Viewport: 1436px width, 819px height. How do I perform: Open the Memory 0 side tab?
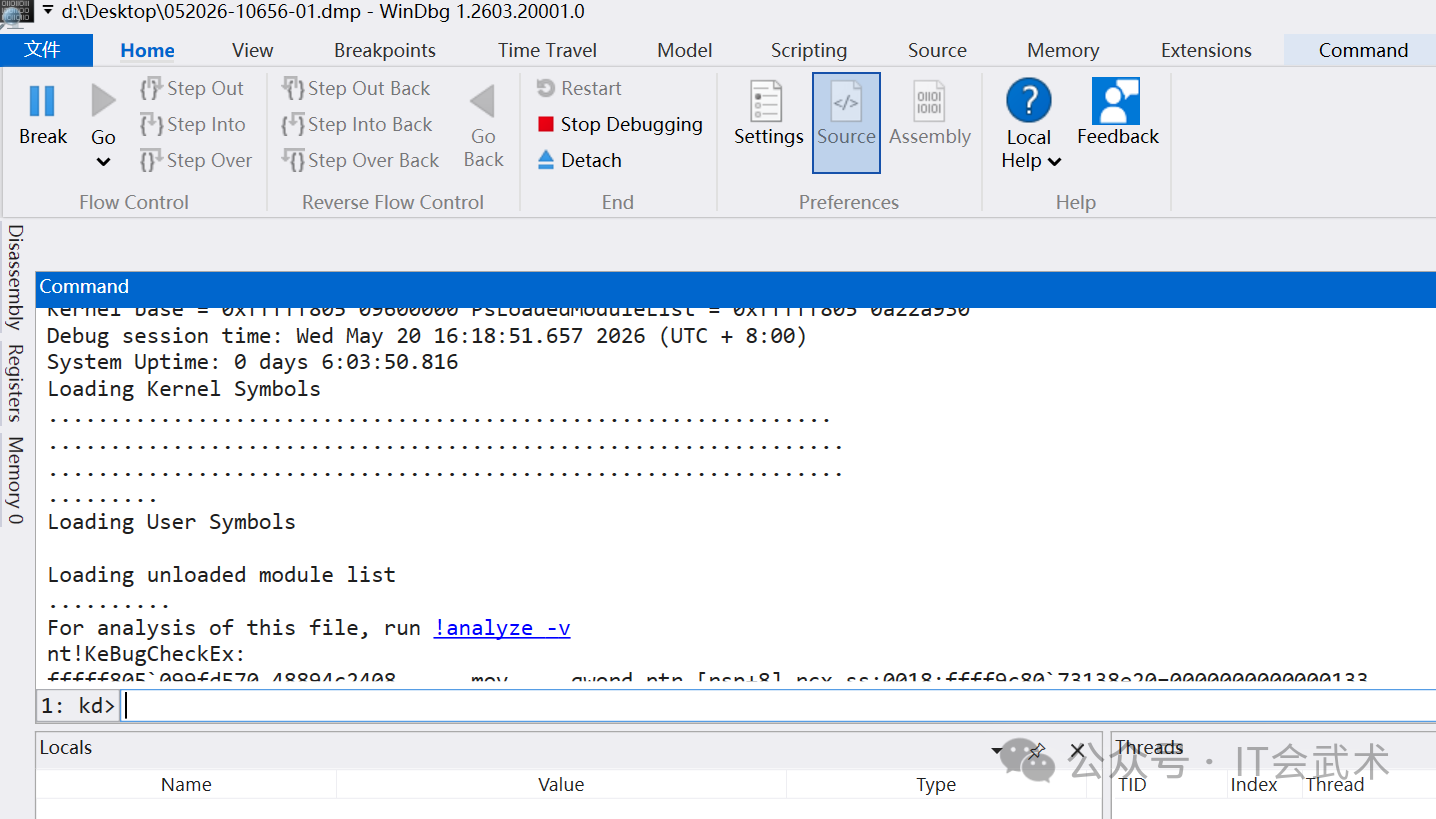coord(15,480)
